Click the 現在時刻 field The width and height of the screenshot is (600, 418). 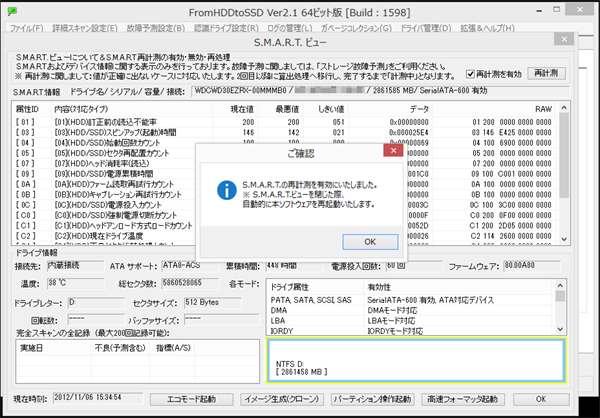point(98,398)
